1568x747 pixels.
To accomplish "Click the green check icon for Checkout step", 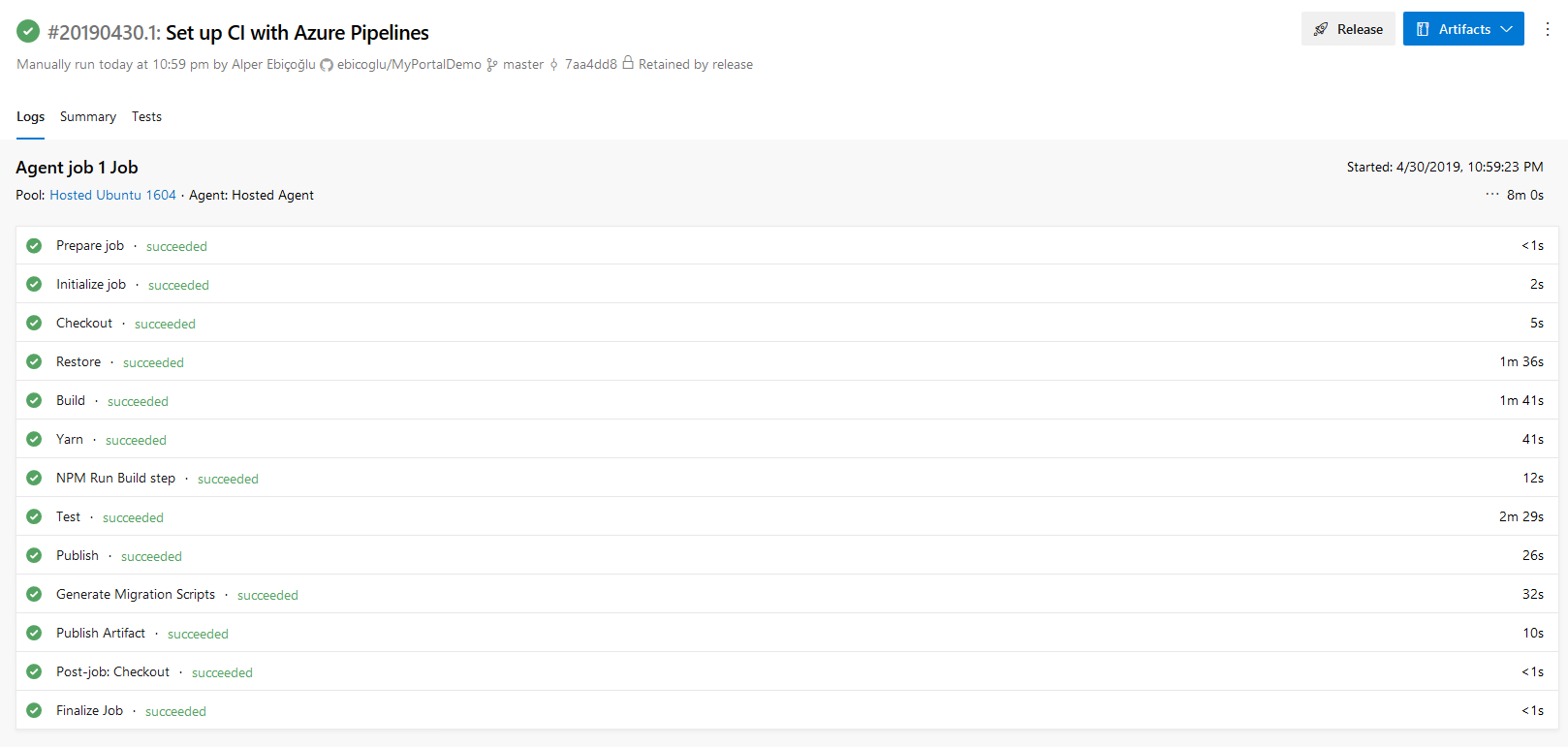I will click(34, 323).
